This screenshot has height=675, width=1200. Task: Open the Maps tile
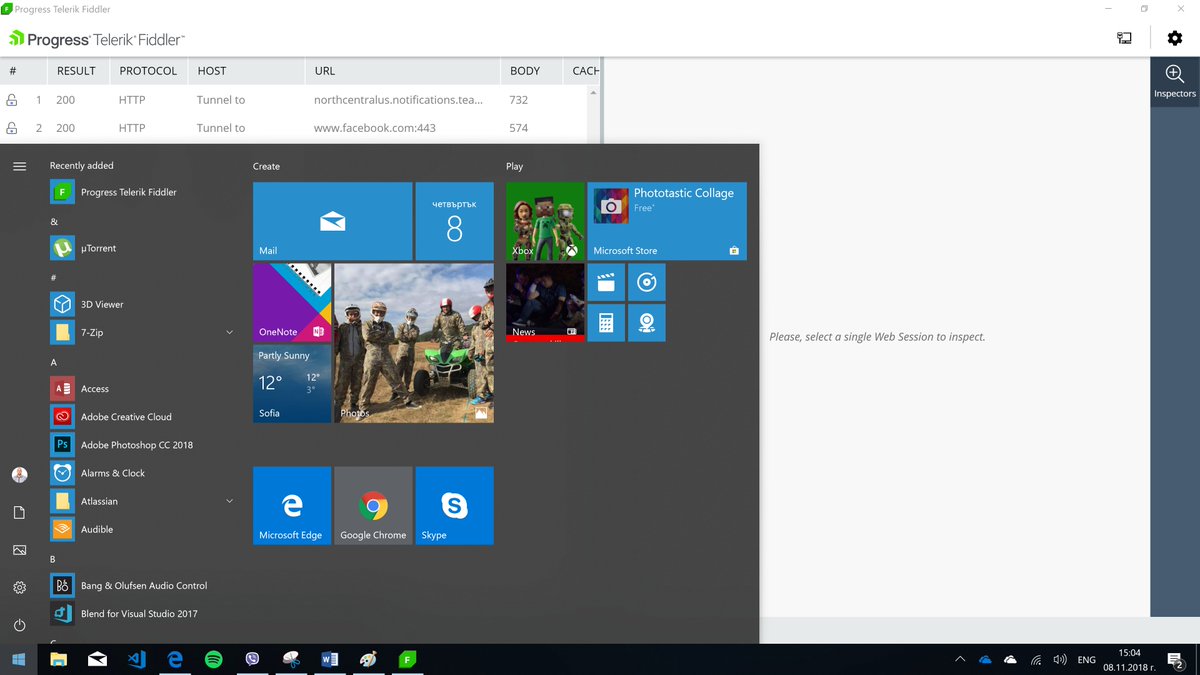point(647,323)
